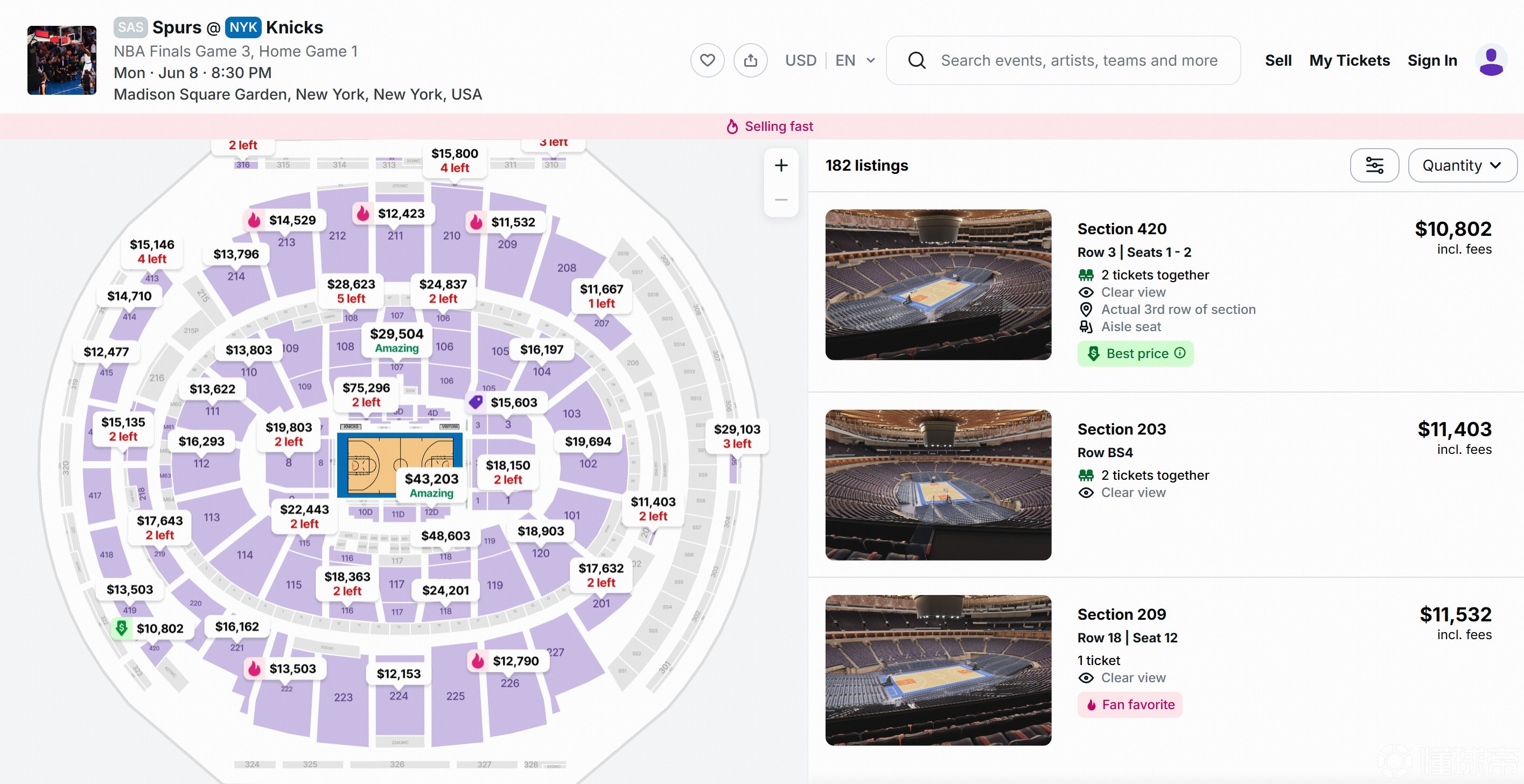Open the USD currency selector

coord(800,60)
